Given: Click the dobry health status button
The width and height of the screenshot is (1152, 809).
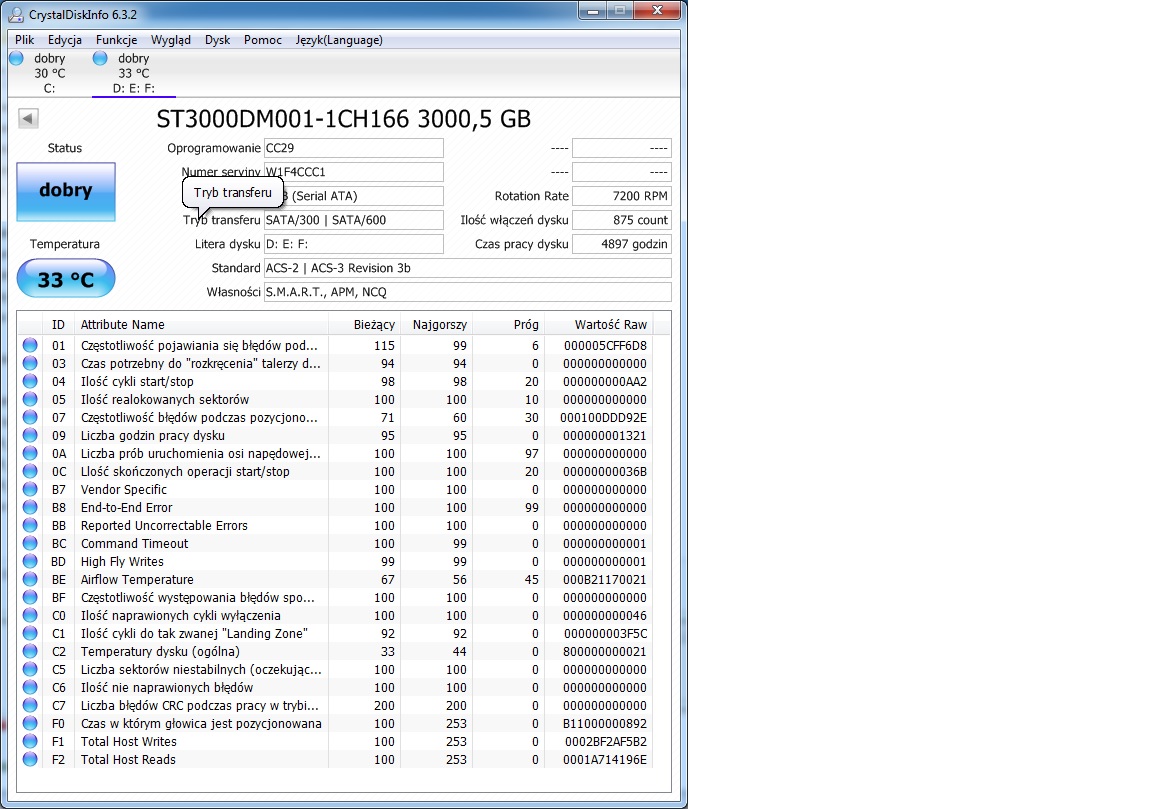Looking at the screenshot, I should tap(66, 191).
